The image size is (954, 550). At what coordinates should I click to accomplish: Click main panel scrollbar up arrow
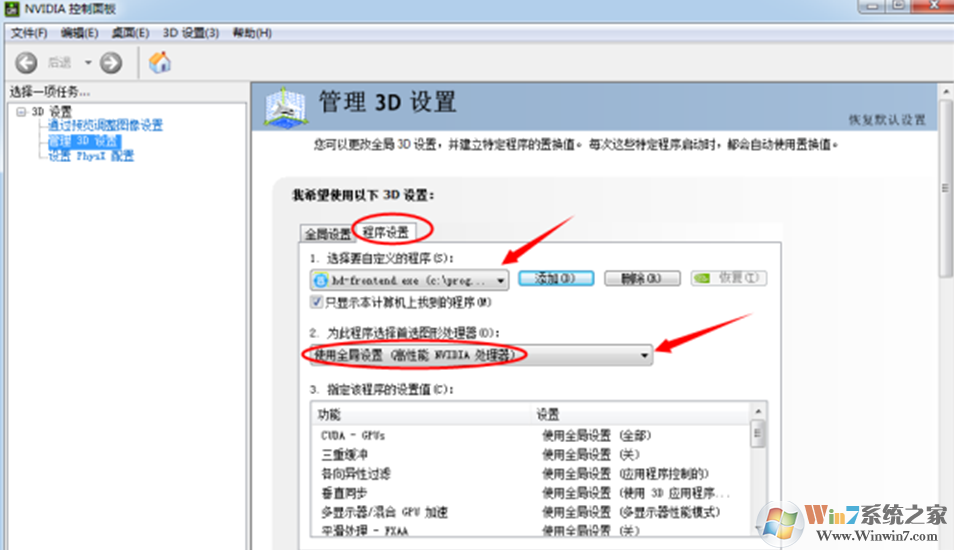pos(945,91)
